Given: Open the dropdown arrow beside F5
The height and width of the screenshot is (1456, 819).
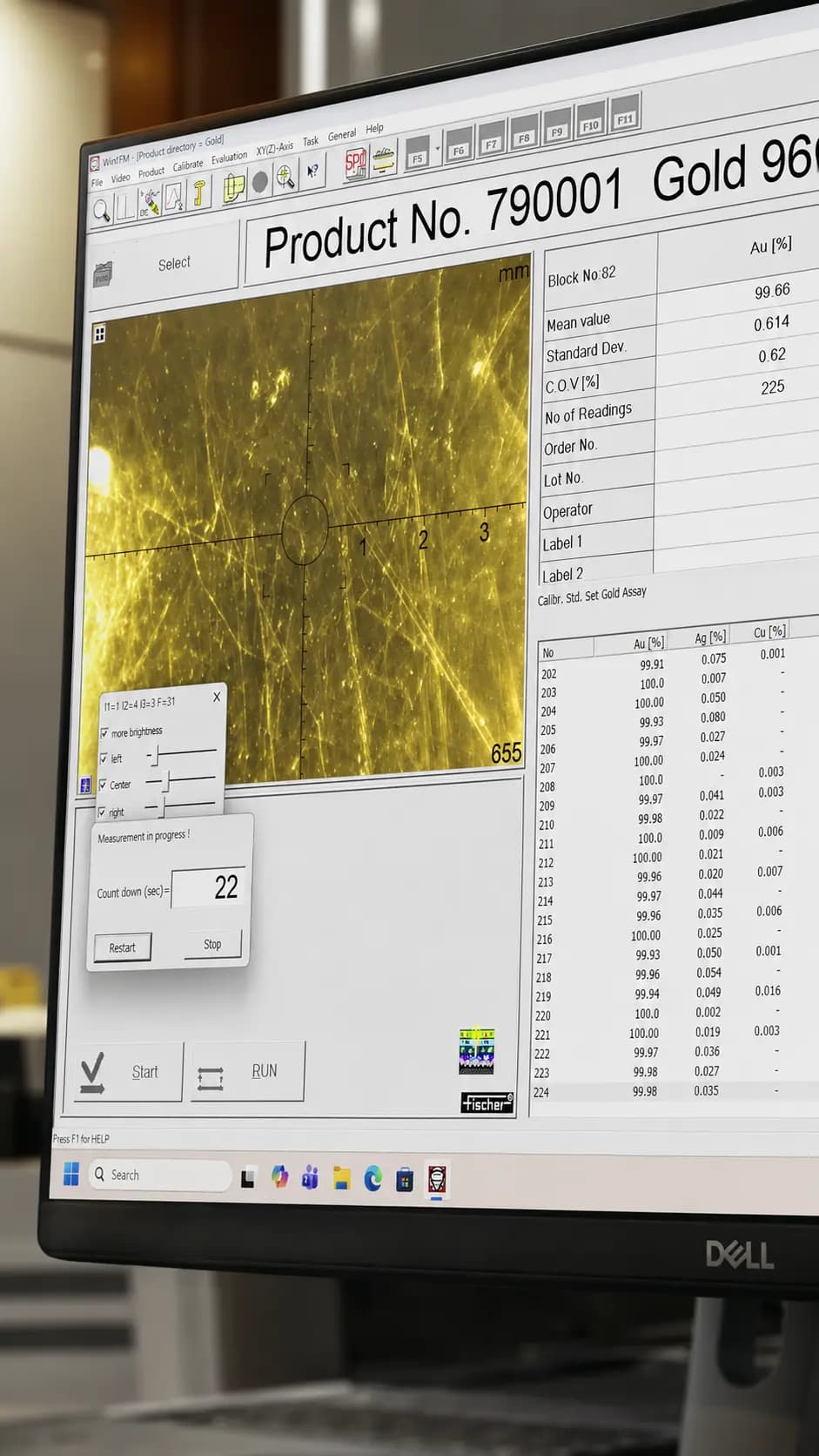Looking at the screenshot, I should coord(438,148).
